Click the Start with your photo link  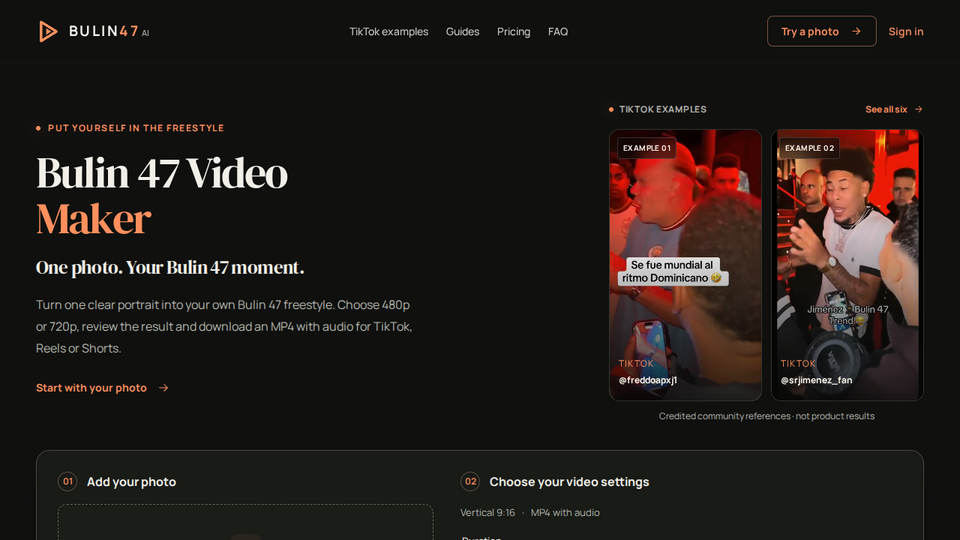click(x=102, y=388)
